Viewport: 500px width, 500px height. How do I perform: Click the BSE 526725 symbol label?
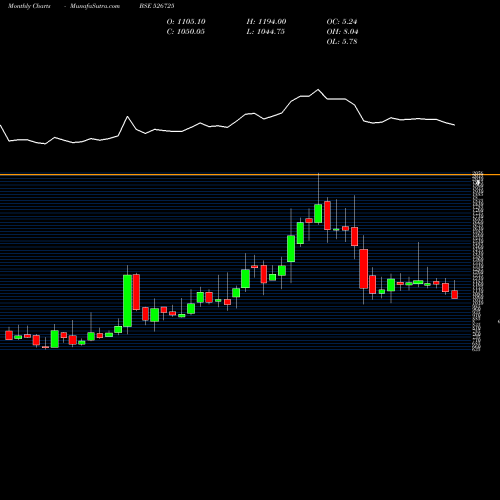pyautogui.click(x=157, y=6)
